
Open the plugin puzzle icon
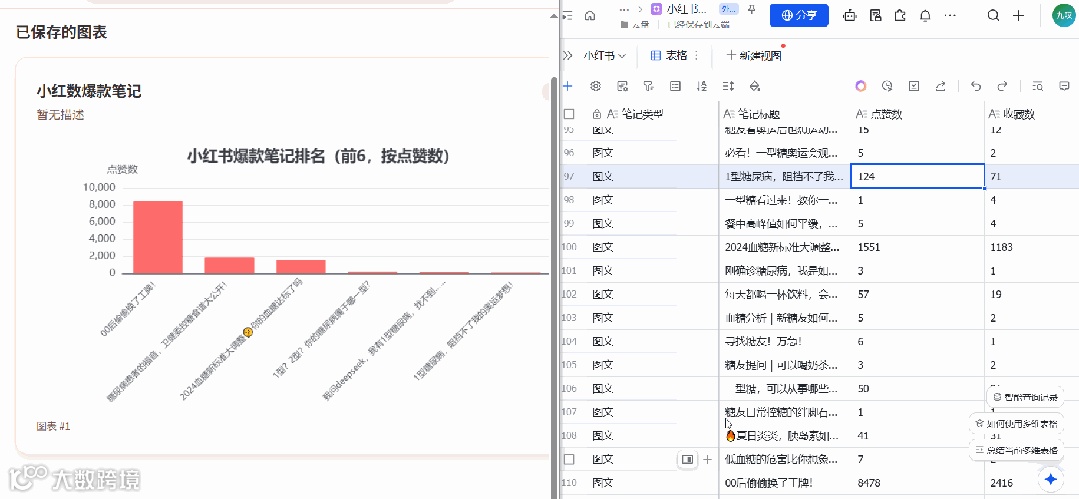(x=900, y=15)
